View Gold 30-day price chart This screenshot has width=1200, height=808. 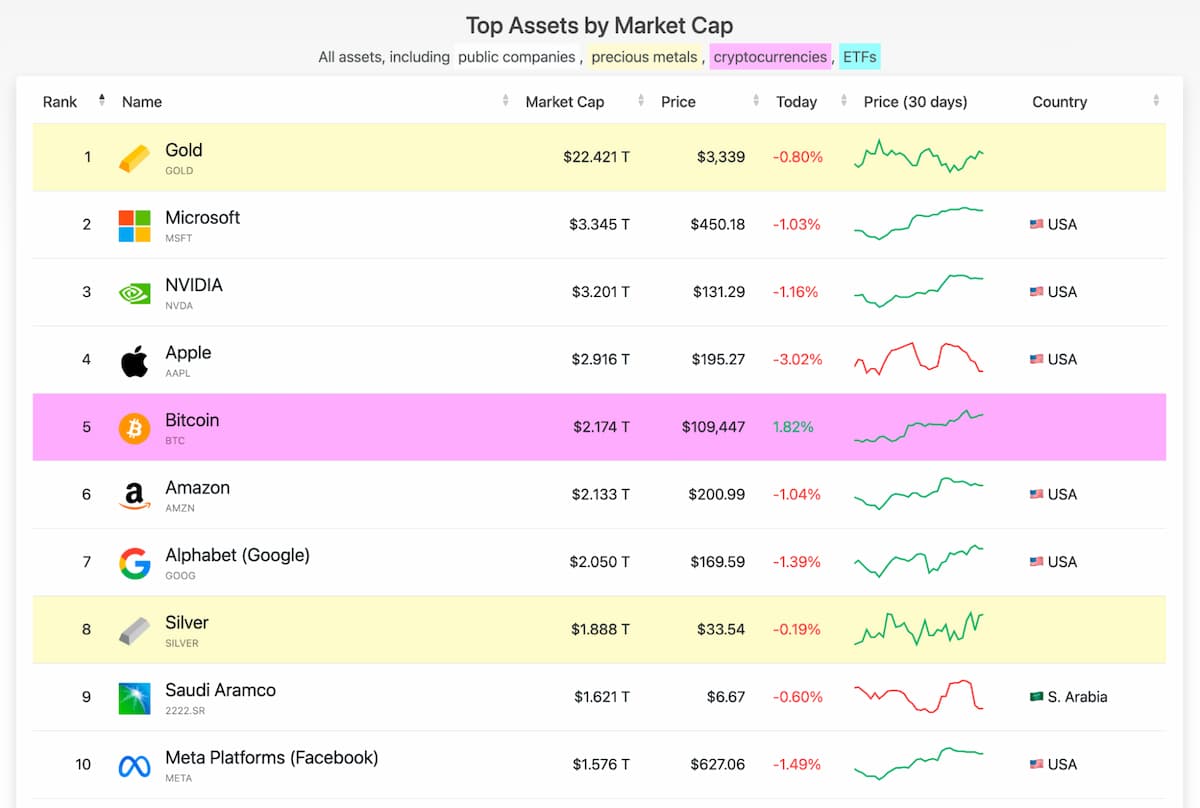click(919, 156)
